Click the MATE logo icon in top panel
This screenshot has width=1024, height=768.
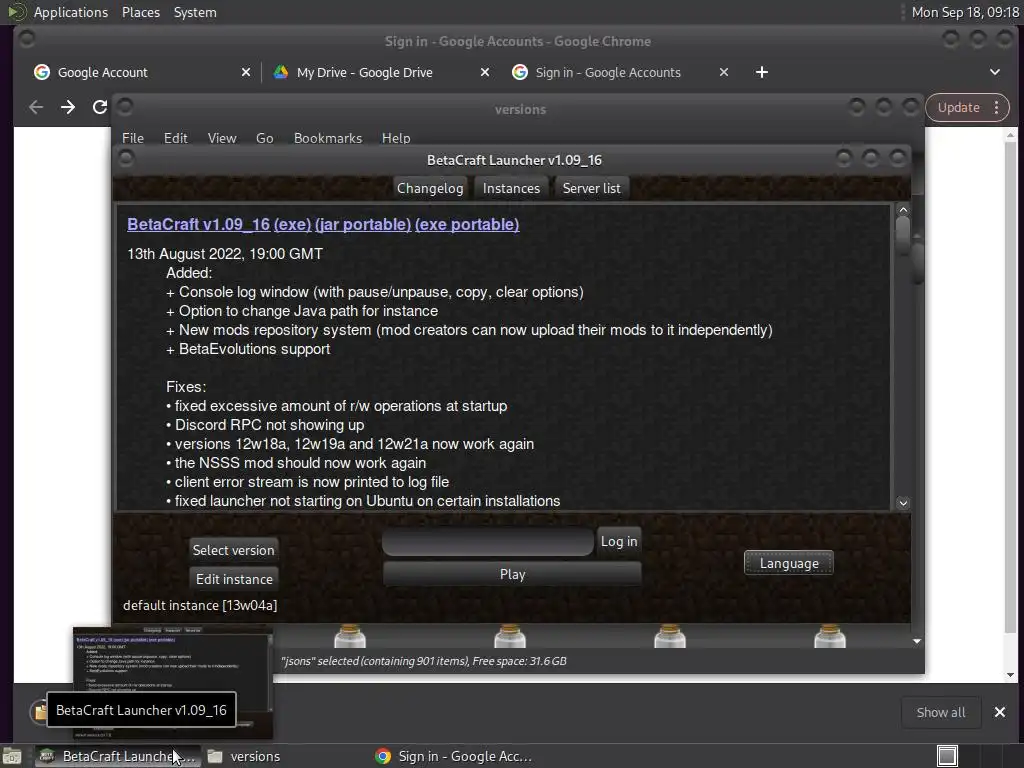16,12
